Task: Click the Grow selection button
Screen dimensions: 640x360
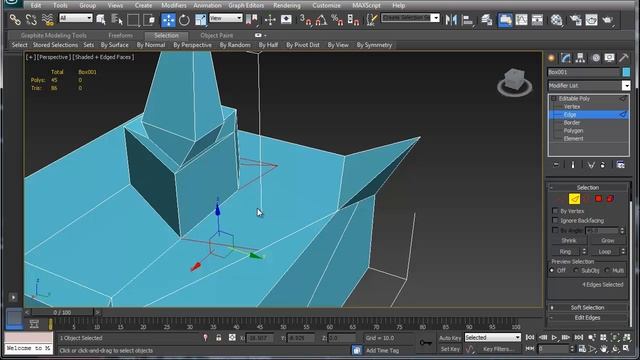Action: point(607,240)
